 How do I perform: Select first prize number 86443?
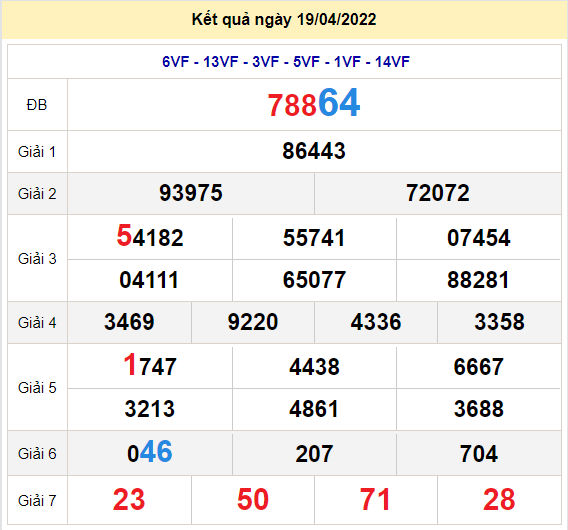(x=314, y=151)
